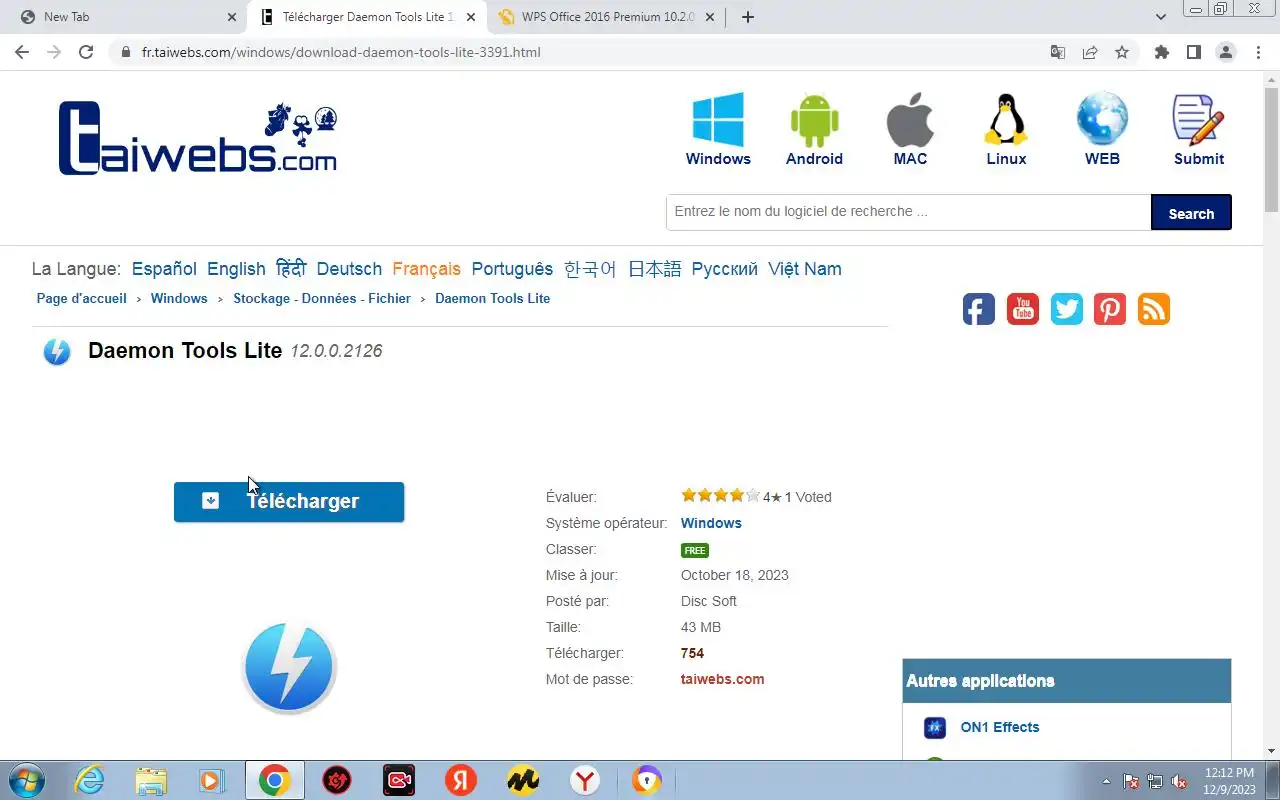Click the blue Télécharger download button
The width and height of the screenshot is (1280, 800).
click(289, 501)
